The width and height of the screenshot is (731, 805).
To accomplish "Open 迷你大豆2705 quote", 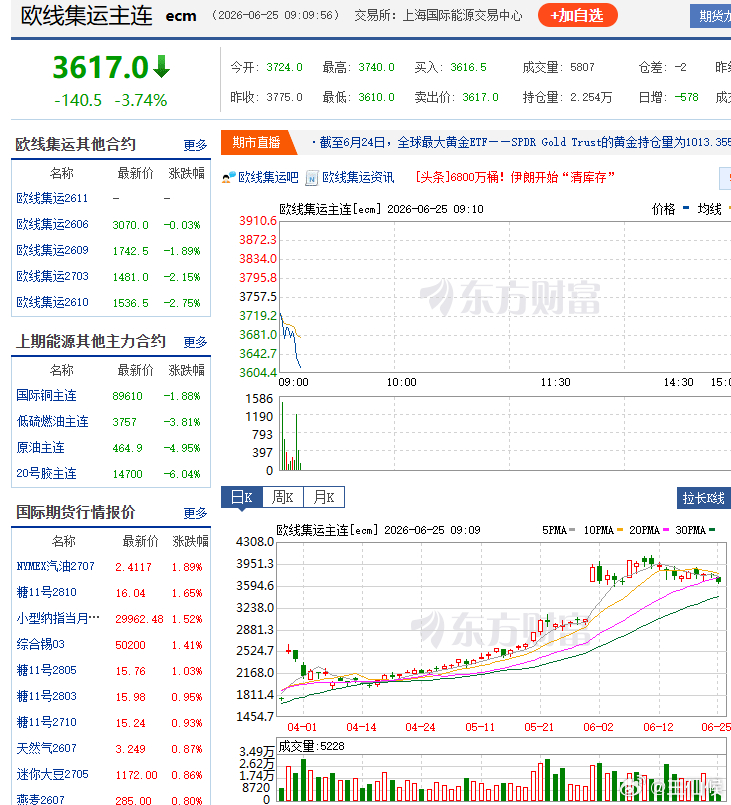I will (52, 774).
